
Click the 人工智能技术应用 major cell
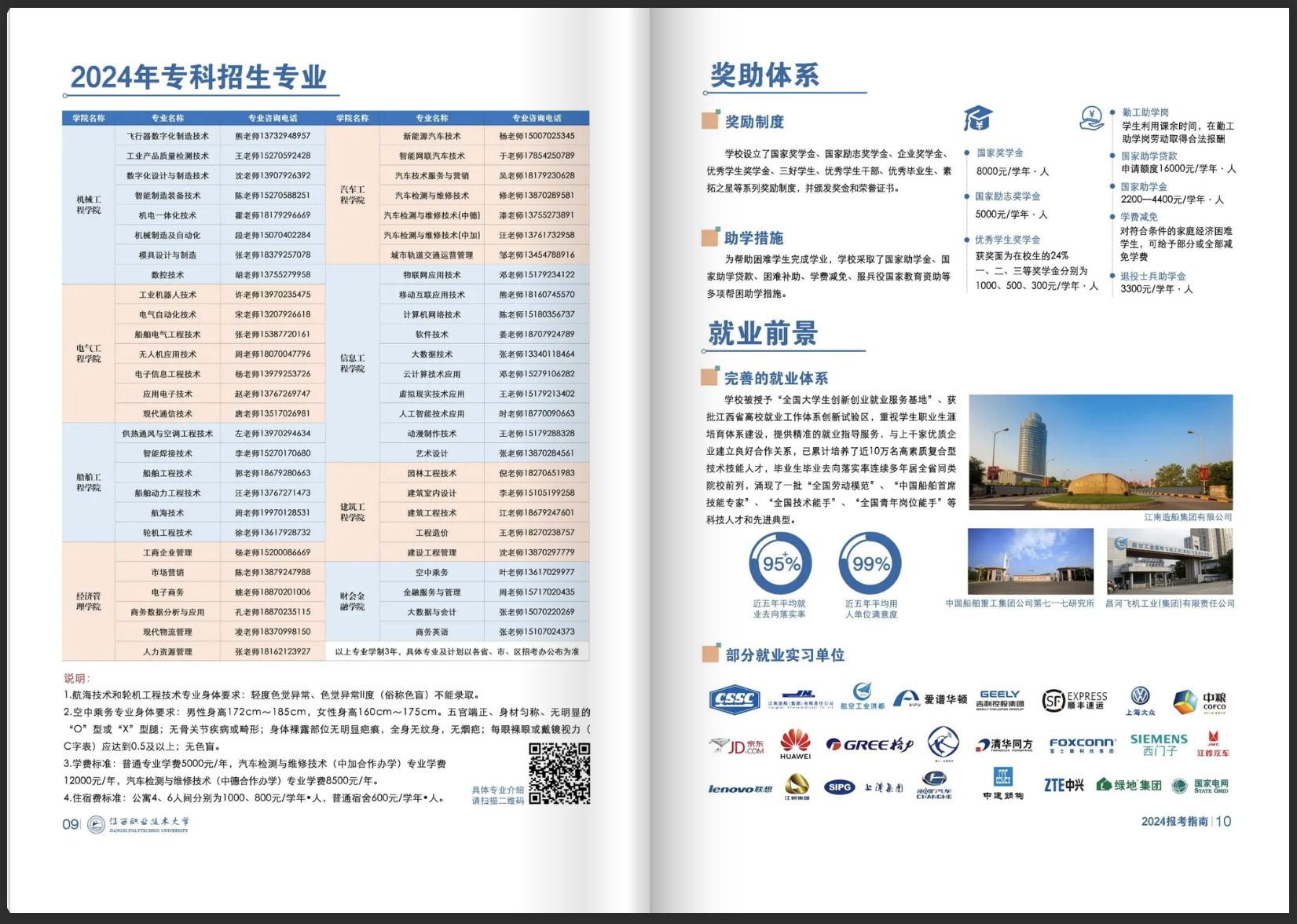click(x=431, y=413)
